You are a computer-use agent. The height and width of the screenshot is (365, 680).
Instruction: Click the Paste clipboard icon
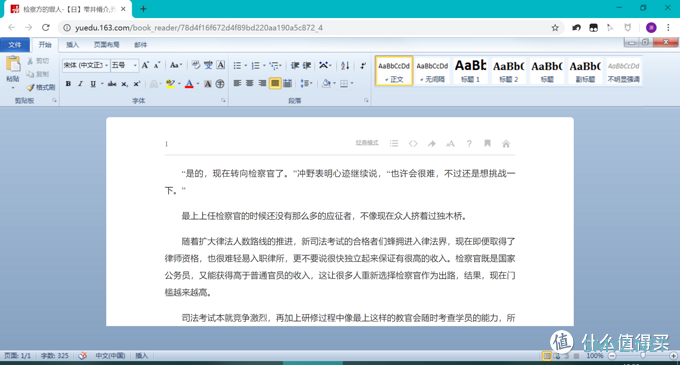pos(13,64)
